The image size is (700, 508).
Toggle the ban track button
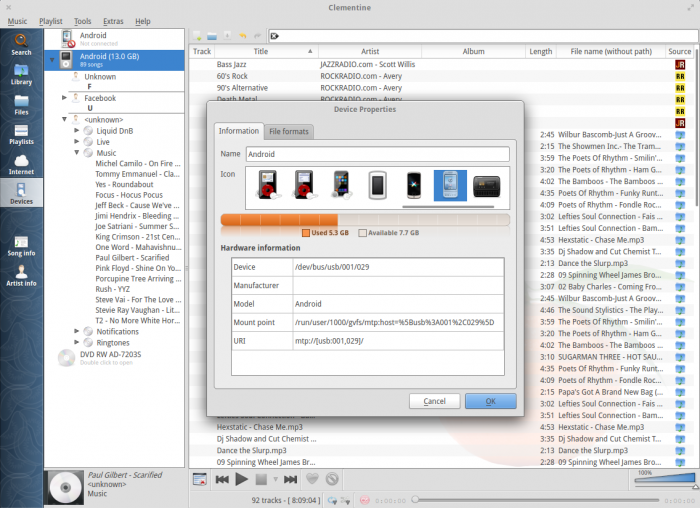[x=333, y=480]
